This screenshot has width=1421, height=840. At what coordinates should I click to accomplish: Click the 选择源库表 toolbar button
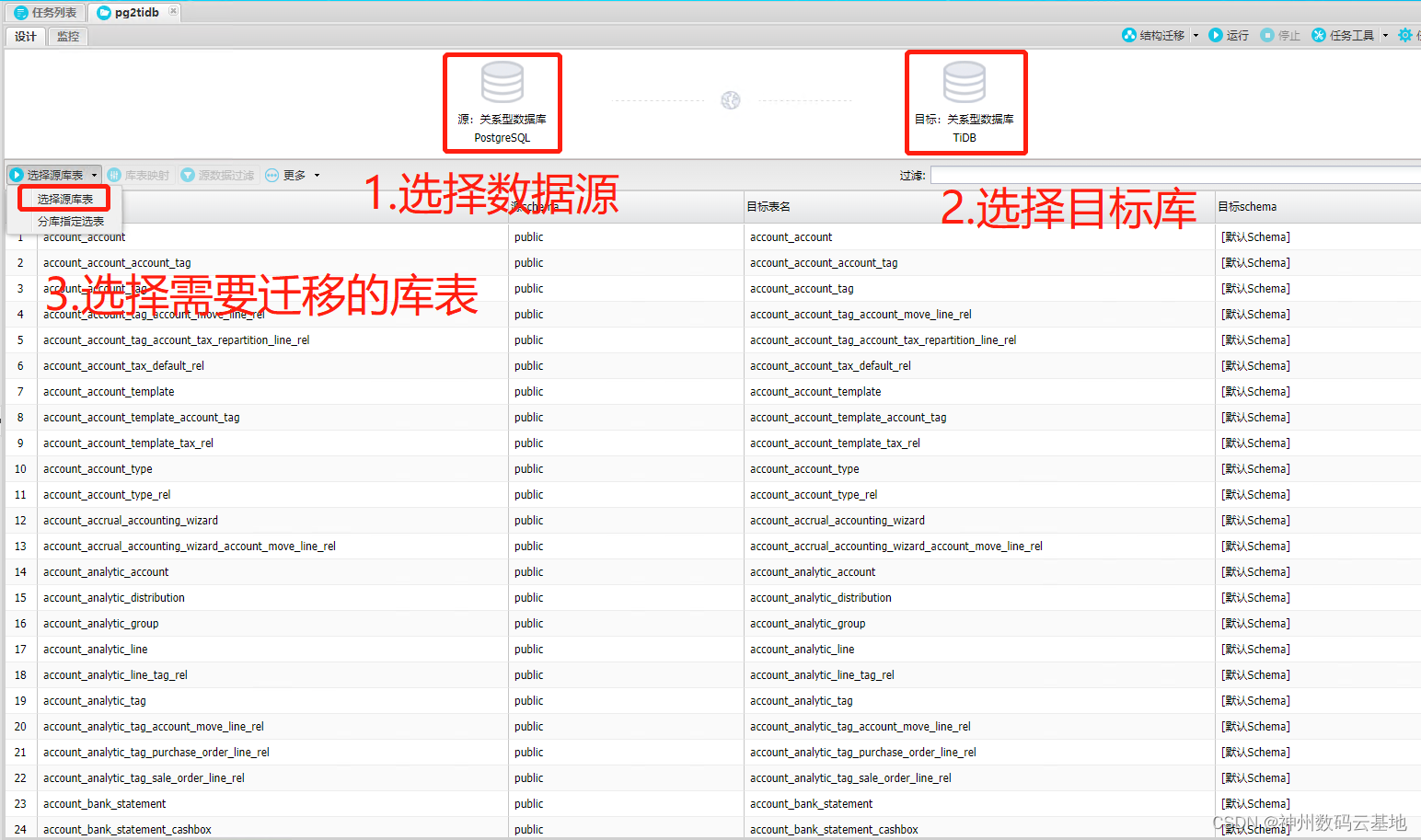[53, 175]
